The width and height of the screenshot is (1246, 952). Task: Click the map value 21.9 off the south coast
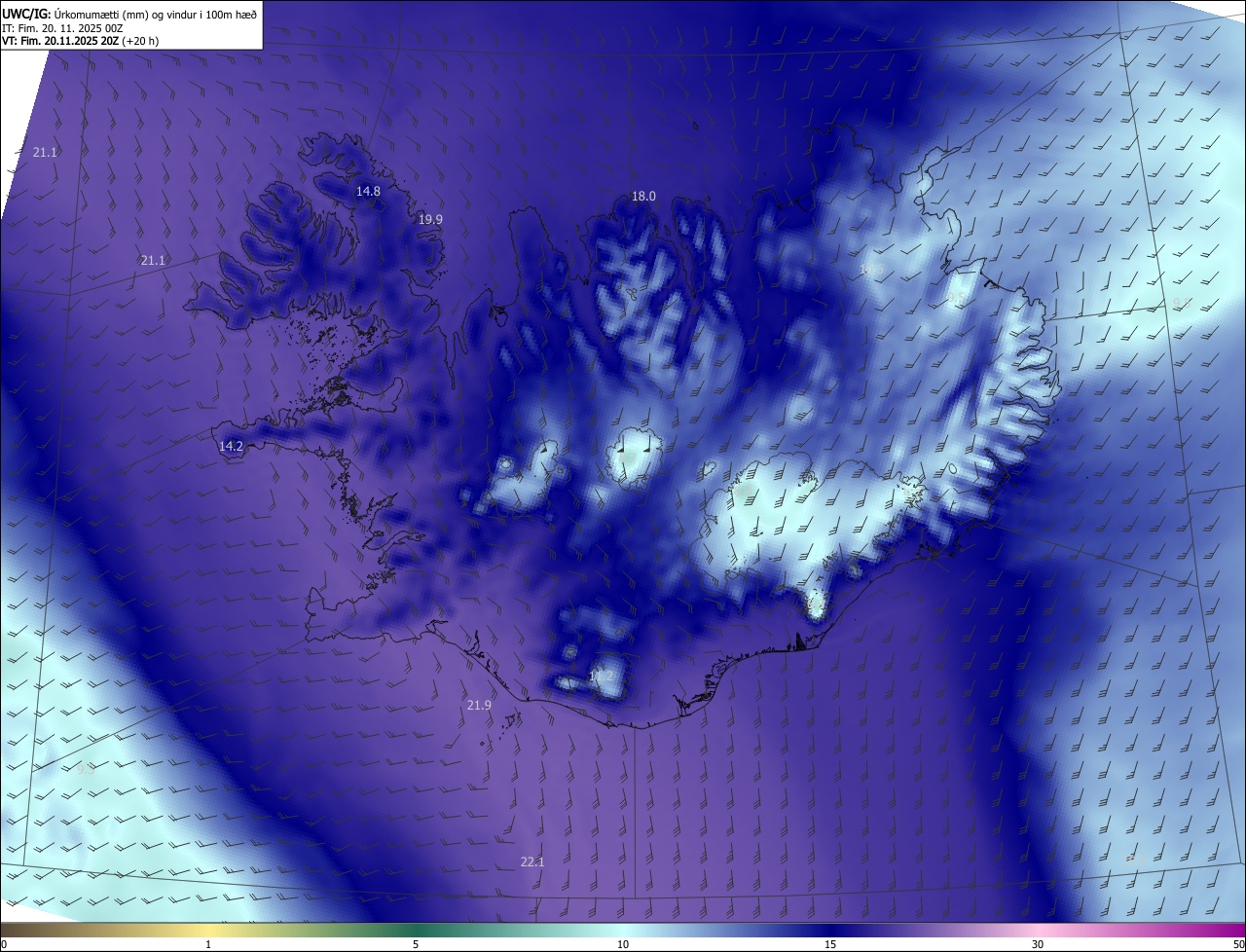pos(479,706)
